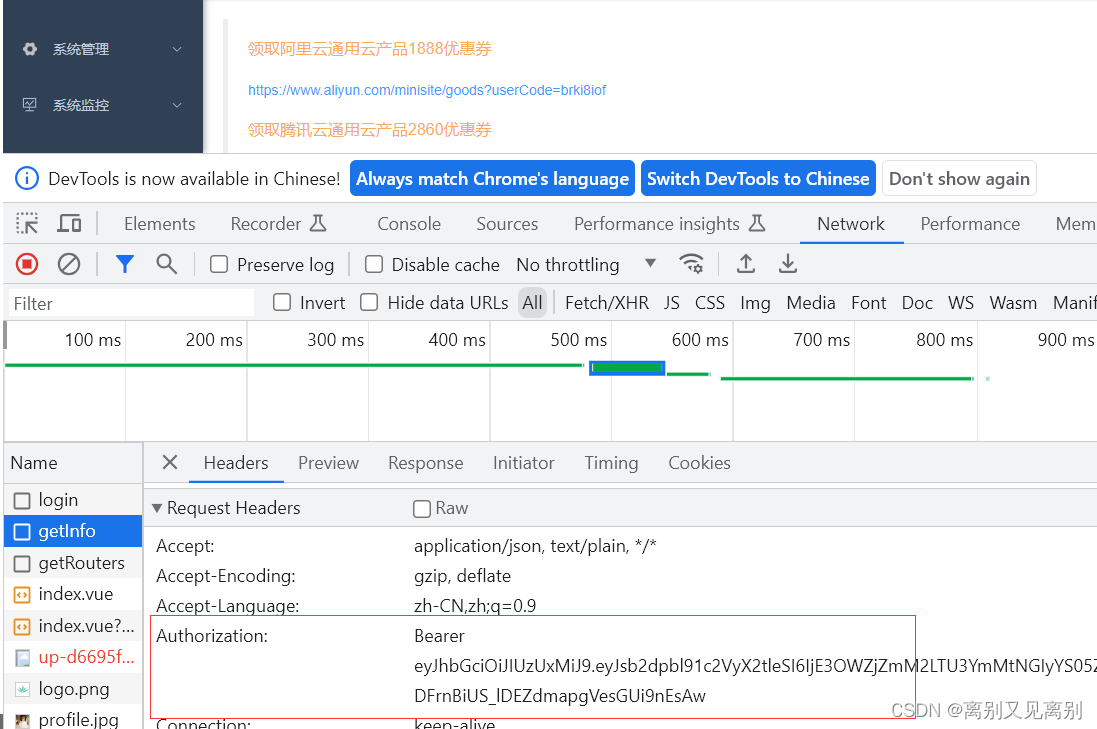Click the inspect element selector icon
This screenshot has height=729, width=1097.
point(27,224)
